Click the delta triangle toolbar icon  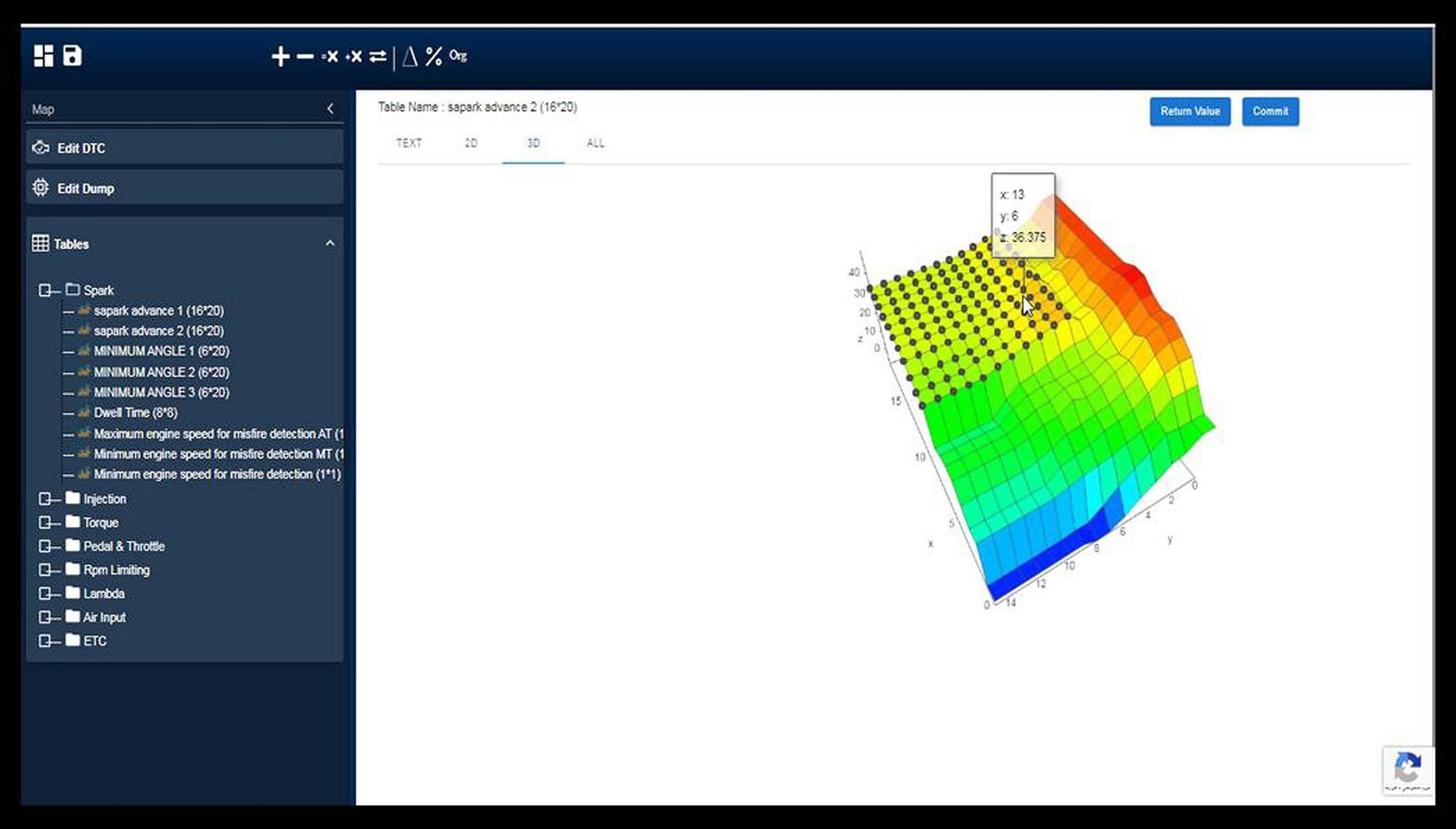point(410,57)
